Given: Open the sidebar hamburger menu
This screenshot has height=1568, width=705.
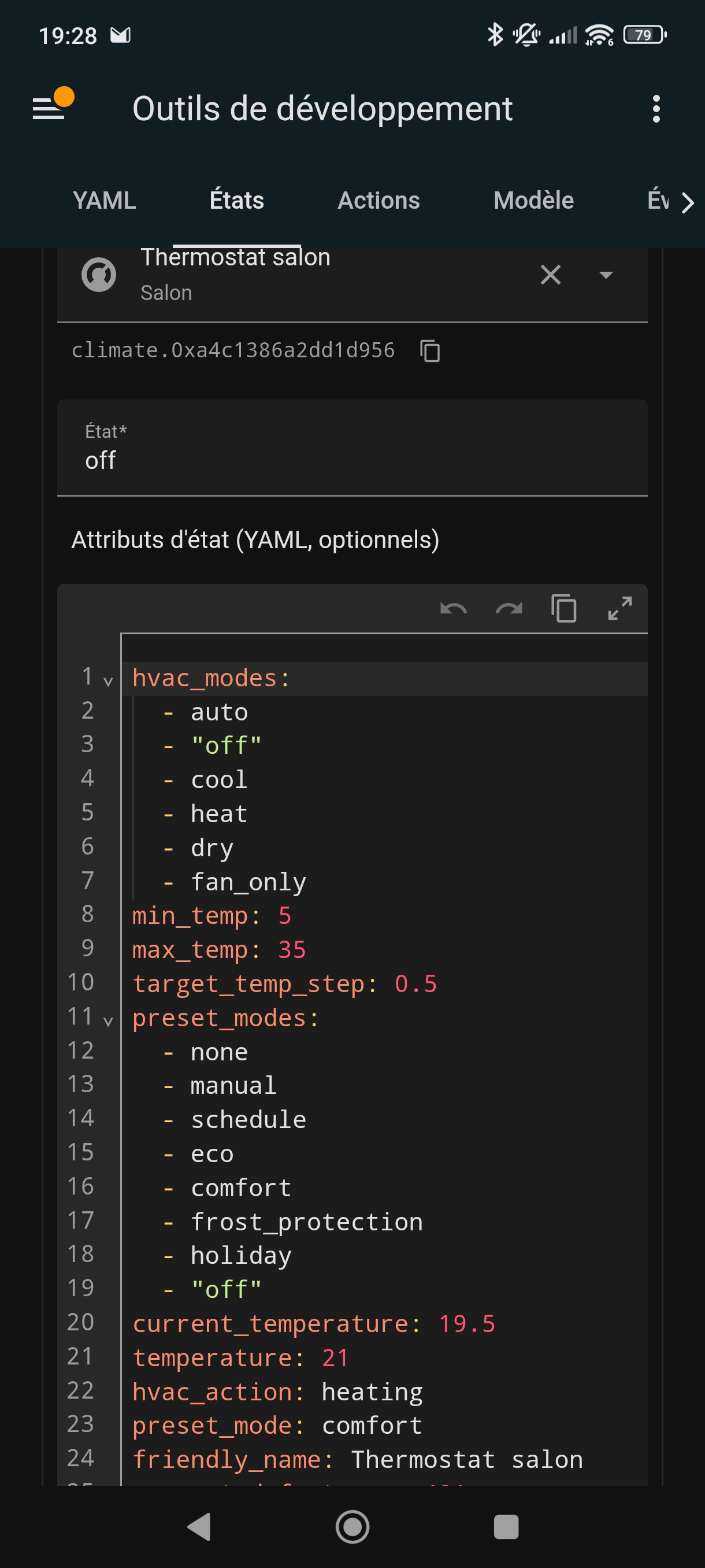Looking at the screenshot, I should click(x=49, y=108).
